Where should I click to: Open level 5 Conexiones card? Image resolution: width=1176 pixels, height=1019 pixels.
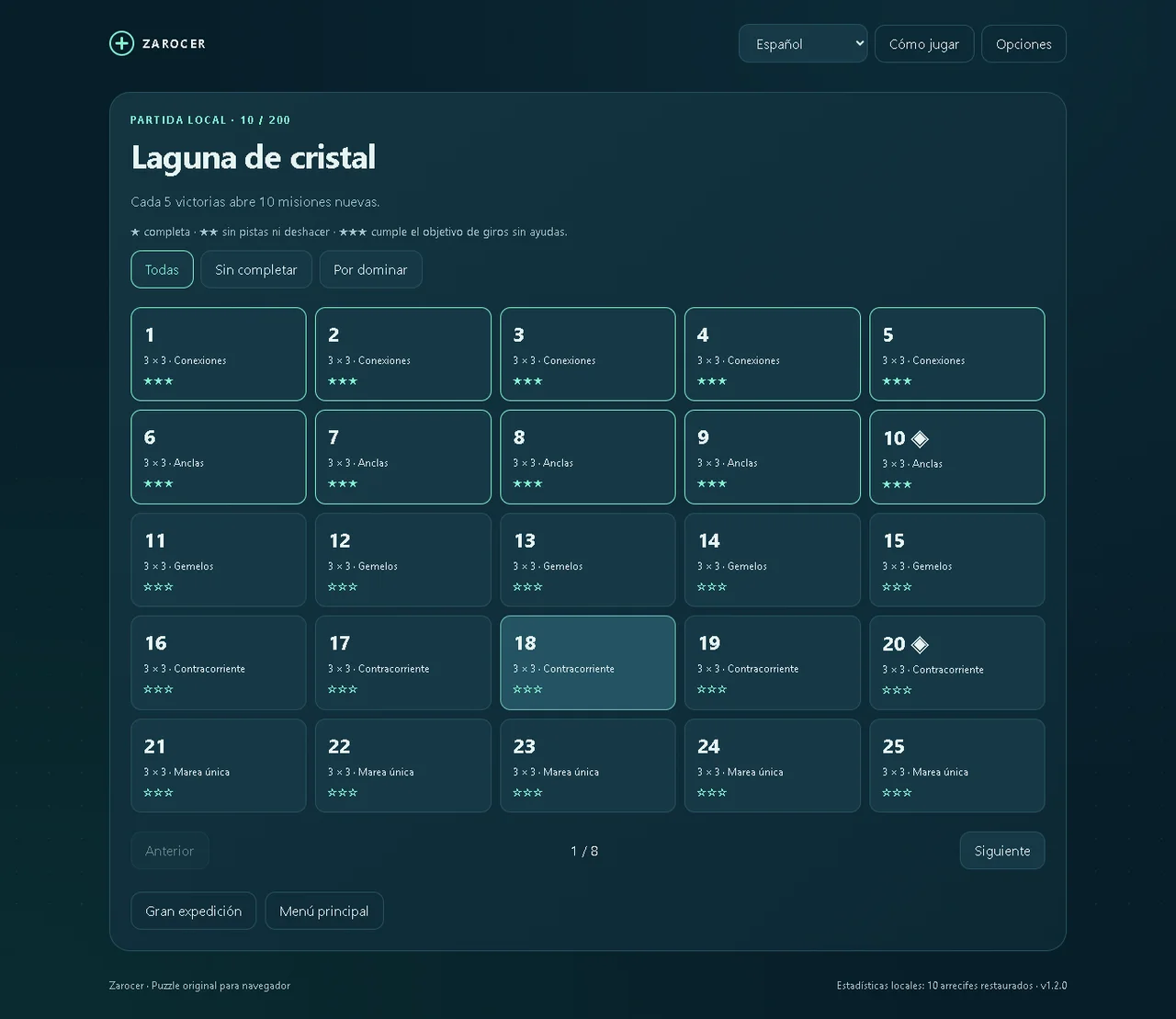click(957, 354)
